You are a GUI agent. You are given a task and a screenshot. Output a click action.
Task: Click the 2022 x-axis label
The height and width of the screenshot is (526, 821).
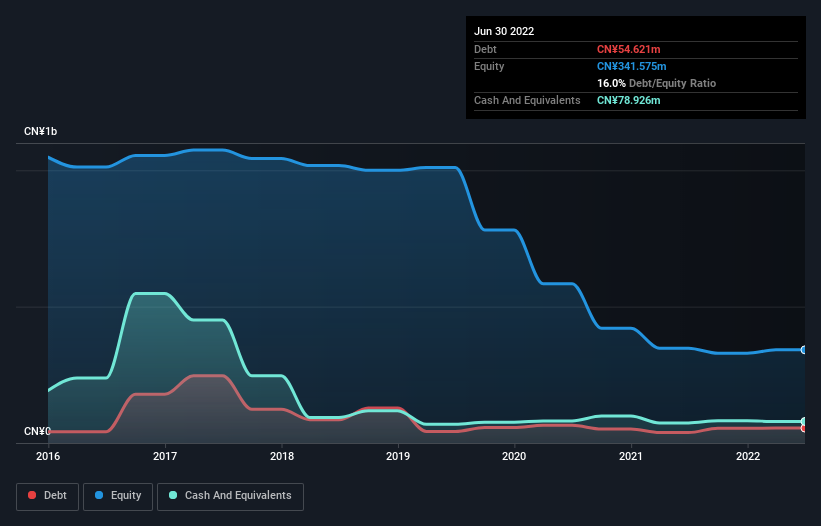[748, 456]
